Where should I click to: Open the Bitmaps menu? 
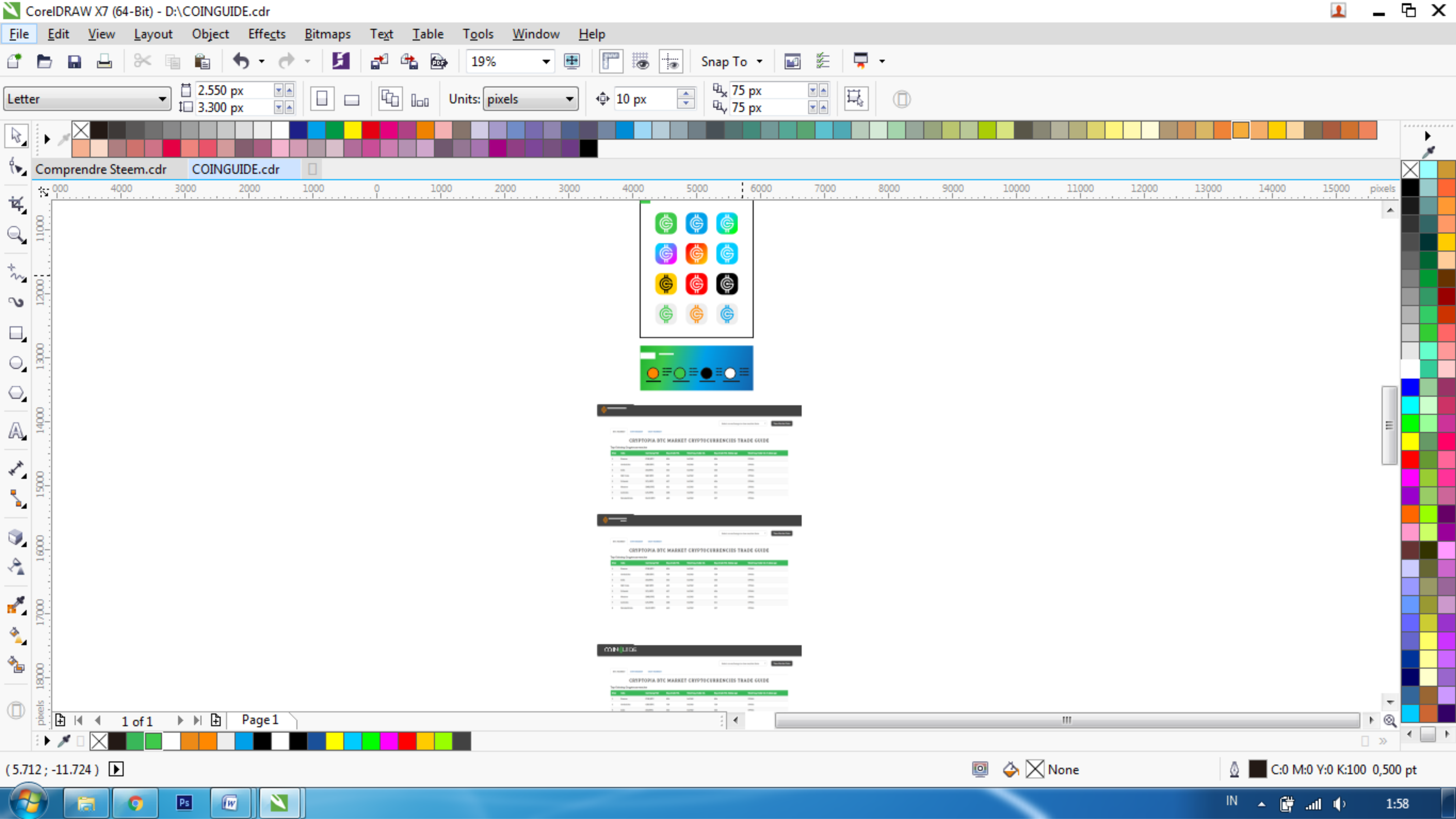coord(327,34)
